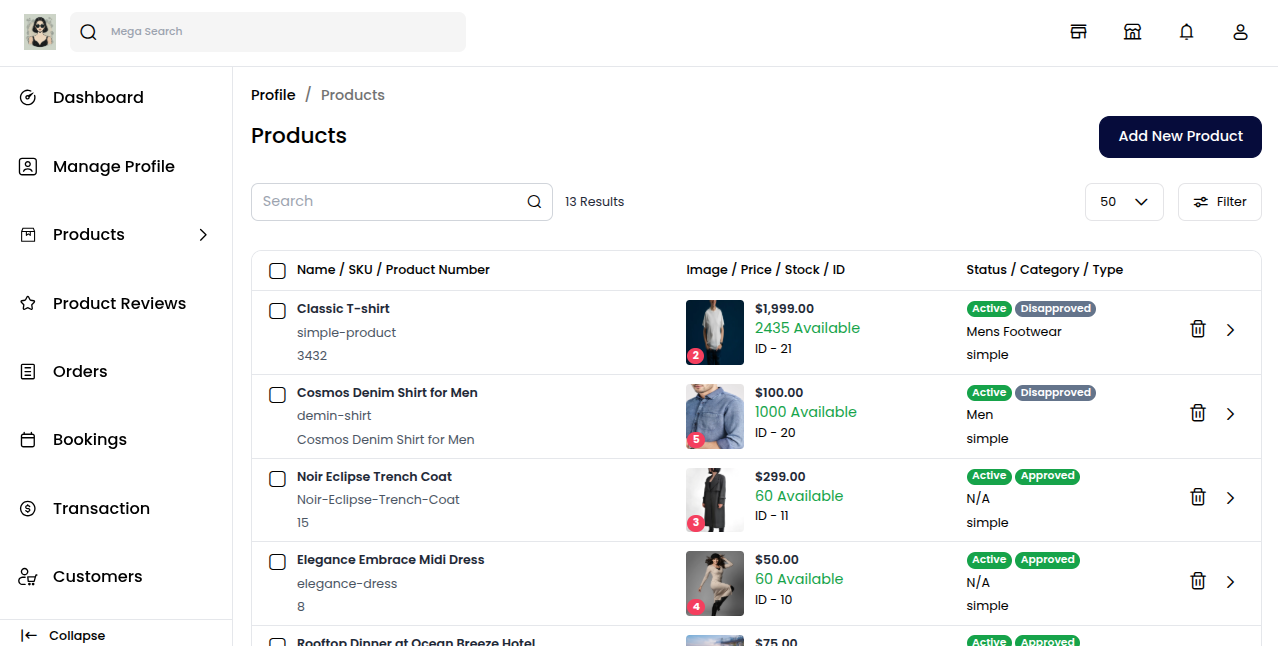Click the Add New Product button
This screenshot has width=1278, height=646.
(1180, 137)
